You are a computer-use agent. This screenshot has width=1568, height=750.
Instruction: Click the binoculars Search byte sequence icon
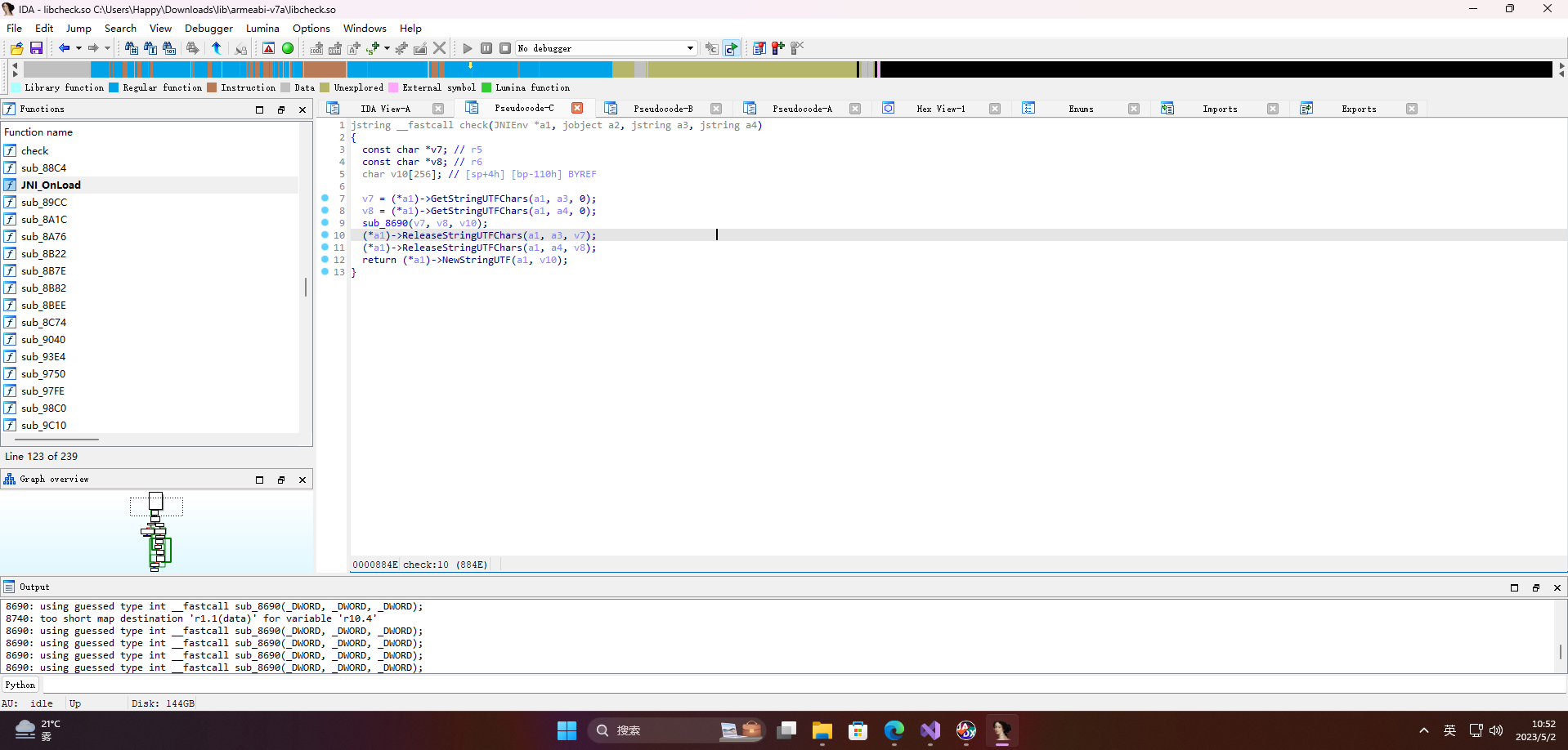tap(169, 48)
